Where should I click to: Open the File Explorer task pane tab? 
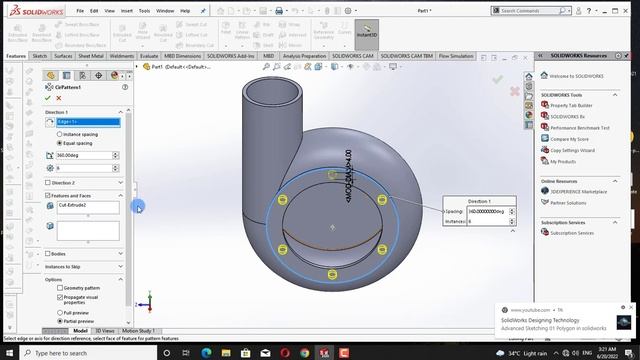click(x=529, y=96)
